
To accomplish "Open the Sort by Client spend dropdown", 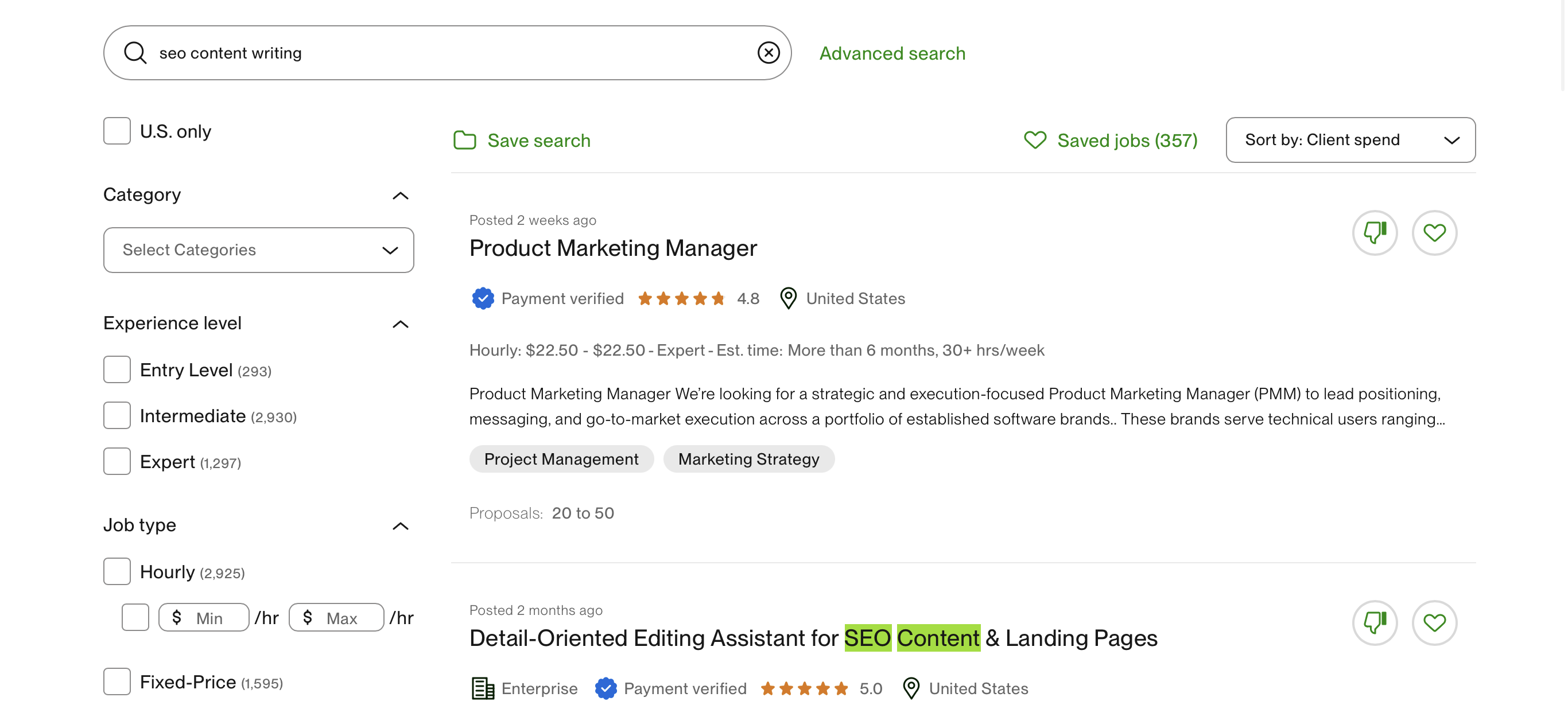I will pyautogui.click(x=1350, y=140).
